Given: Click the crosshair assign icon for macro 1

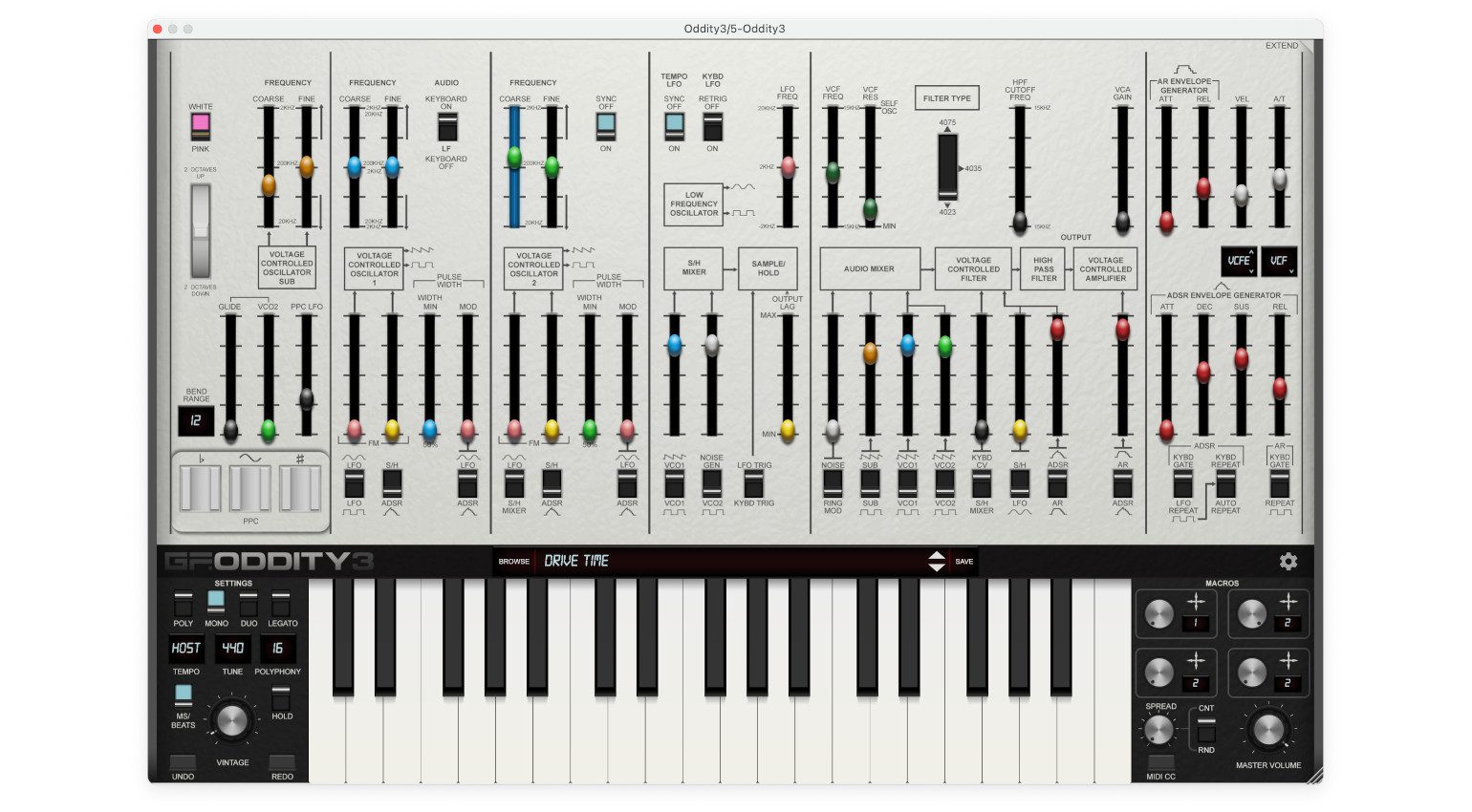Looking at the screenshot, I should coord(1196,601).
